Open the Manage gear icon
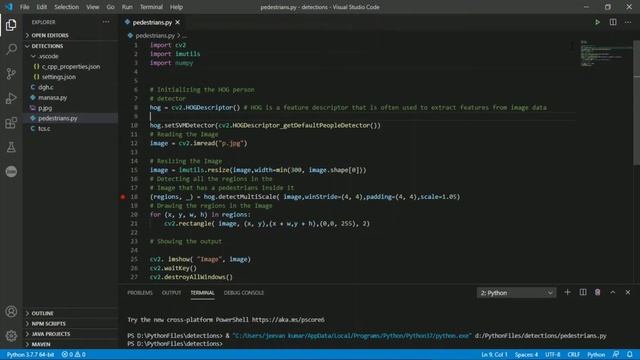 (x=11, y=336)
